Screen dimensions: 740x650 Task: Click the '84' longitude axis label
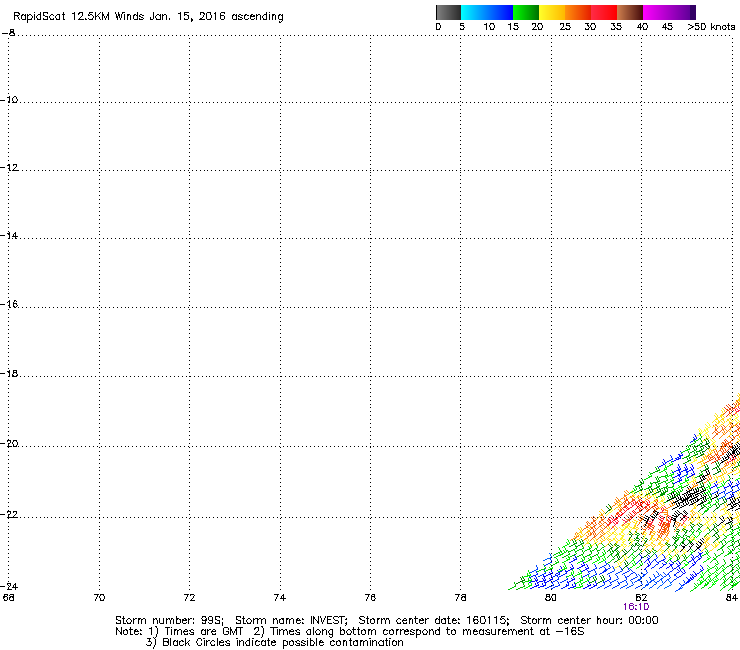coord(732,598)
